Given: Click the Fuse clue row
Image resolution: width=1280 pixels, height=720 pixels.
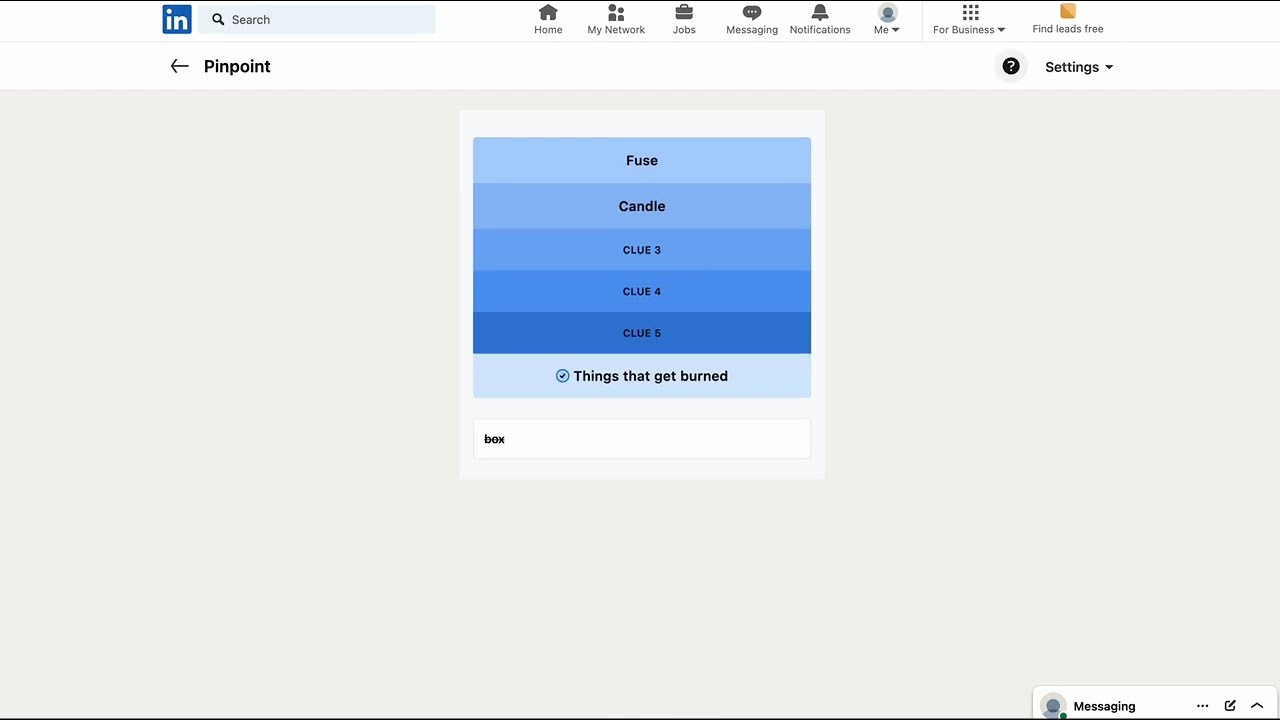Looking at the screenshot, I should (x=642, y=160).
